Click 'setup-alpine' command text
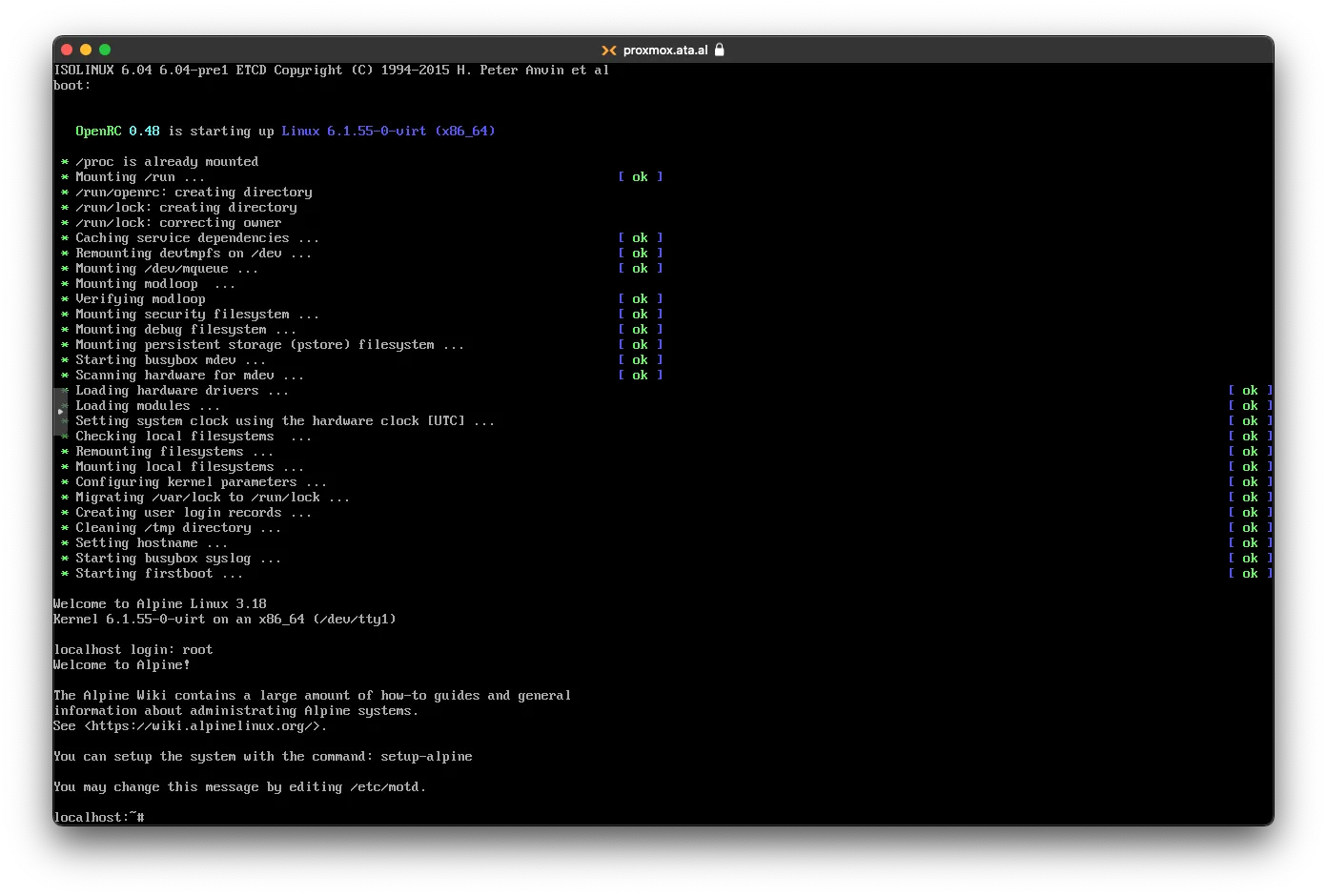This screenshot has height=896, width=1327. click(x=427, y=757)
